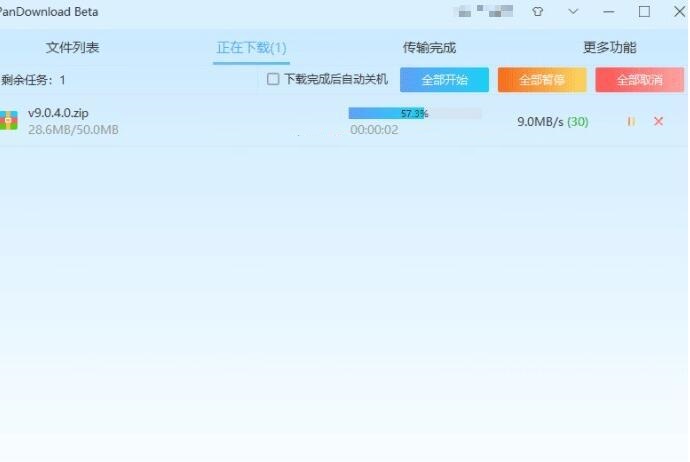Pause the v9.0.4.0.zip download
The width and height of the screenshot is (690, 462).
(631, 121)
